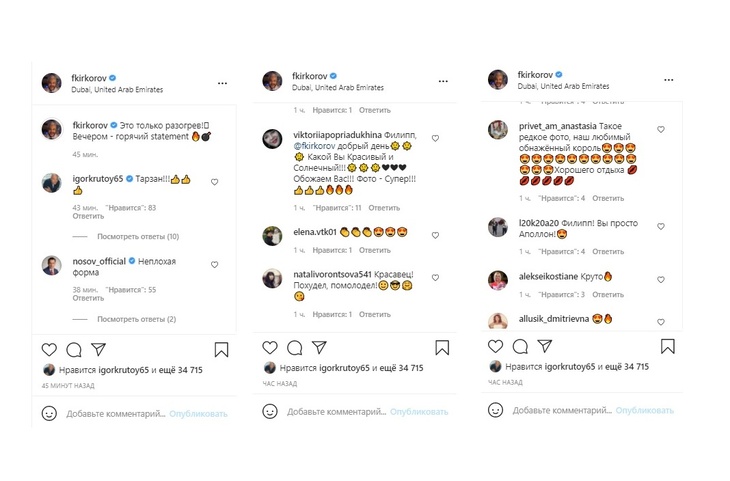Reply to nosov_official's comment via Ответить

pos(88,298)
